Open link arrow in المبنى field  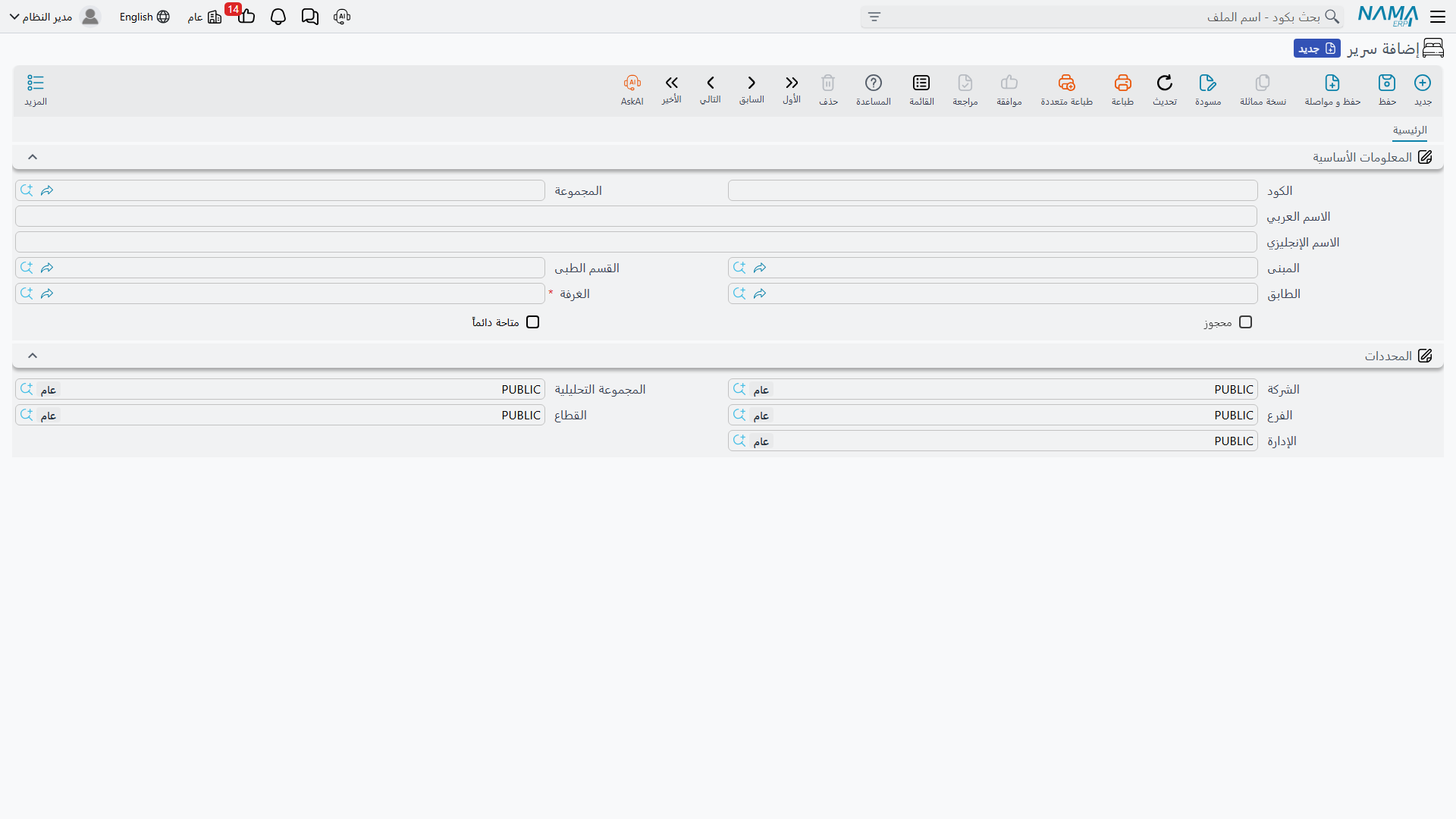tap(760, 268)
